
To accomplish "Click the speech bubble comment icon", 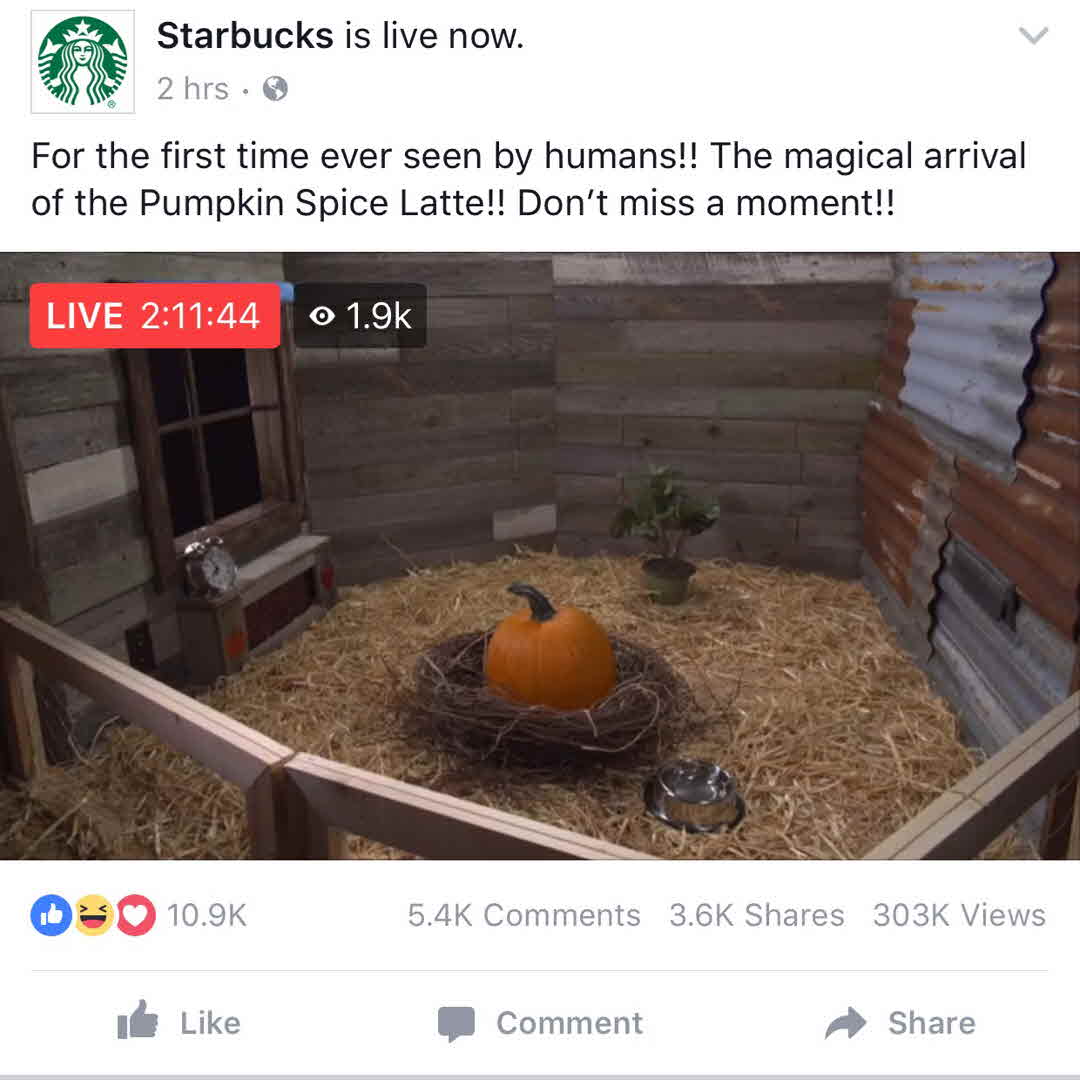I will (456, 1024).
